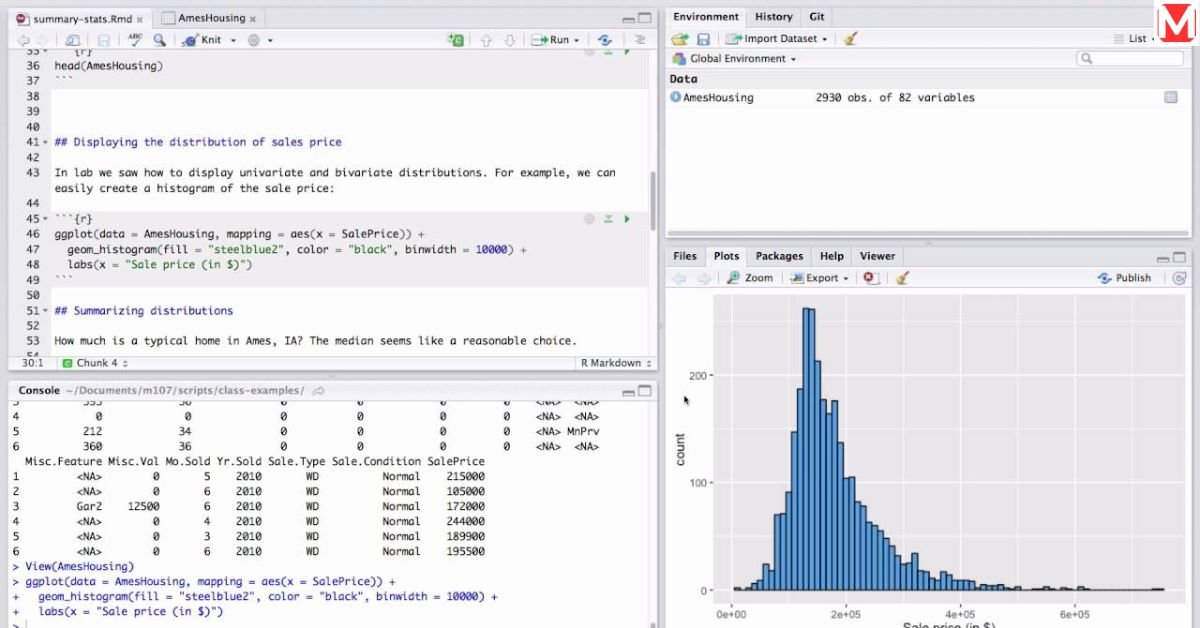Open the Global Environment dropdown

point(735,59)
